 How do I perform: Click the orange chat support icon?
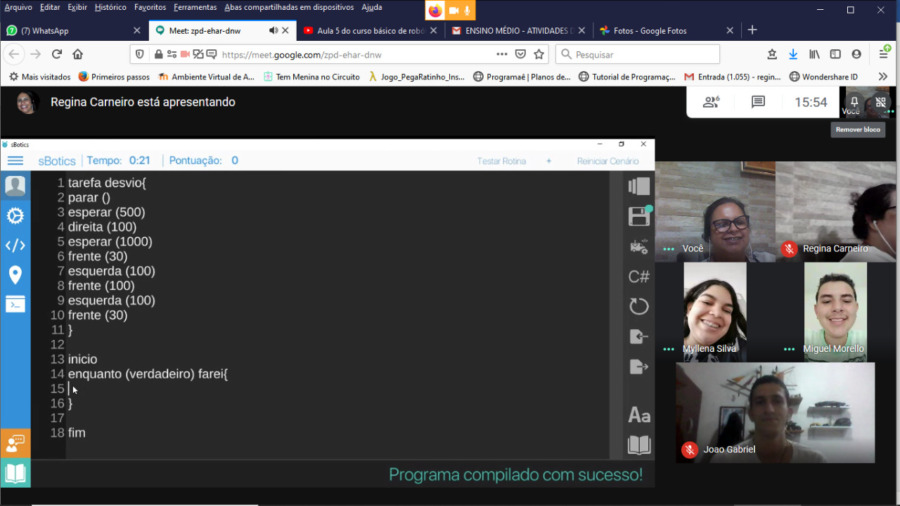coord(15,442)
